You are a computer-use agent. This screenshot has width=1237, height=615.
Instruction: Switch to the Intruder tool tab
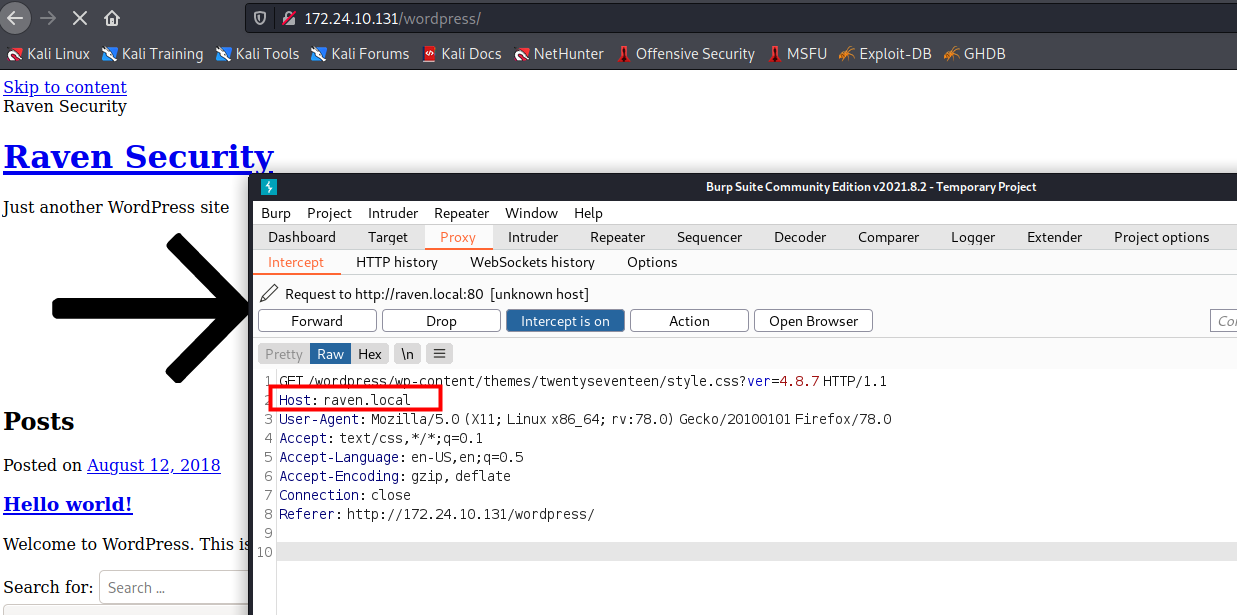tap(533, 237)
